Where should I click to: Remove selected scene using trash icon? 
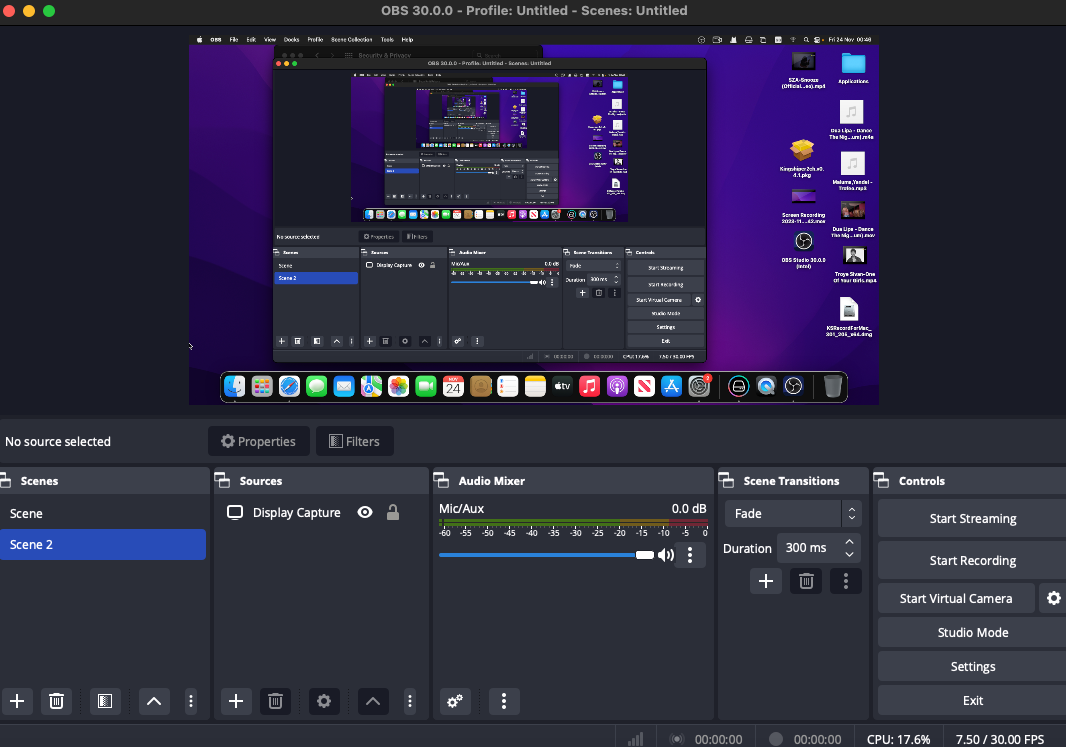point(56,701)
